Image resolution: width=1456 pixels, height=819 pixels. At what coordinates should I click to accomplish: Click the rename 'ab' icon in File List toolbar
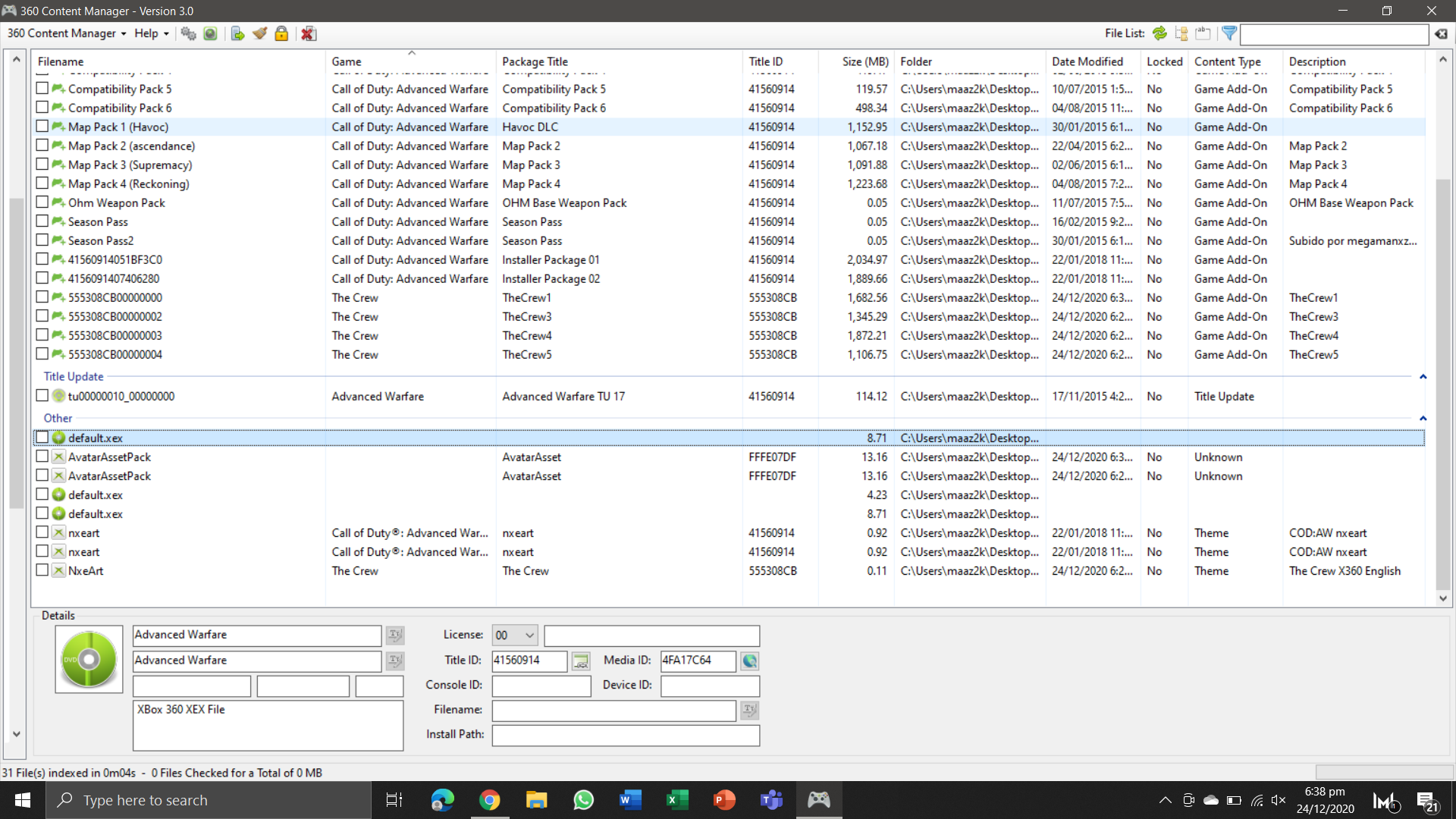(1203, 33)
